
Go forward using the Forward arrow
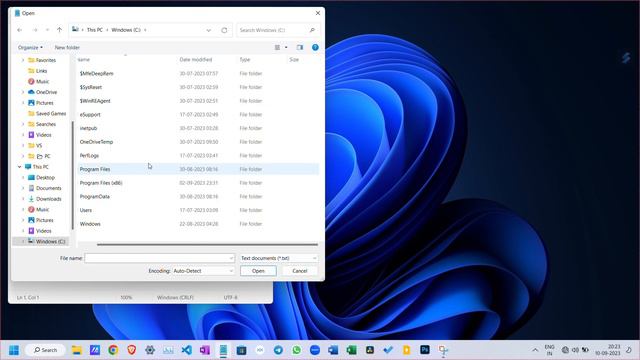tap(35, 30)
